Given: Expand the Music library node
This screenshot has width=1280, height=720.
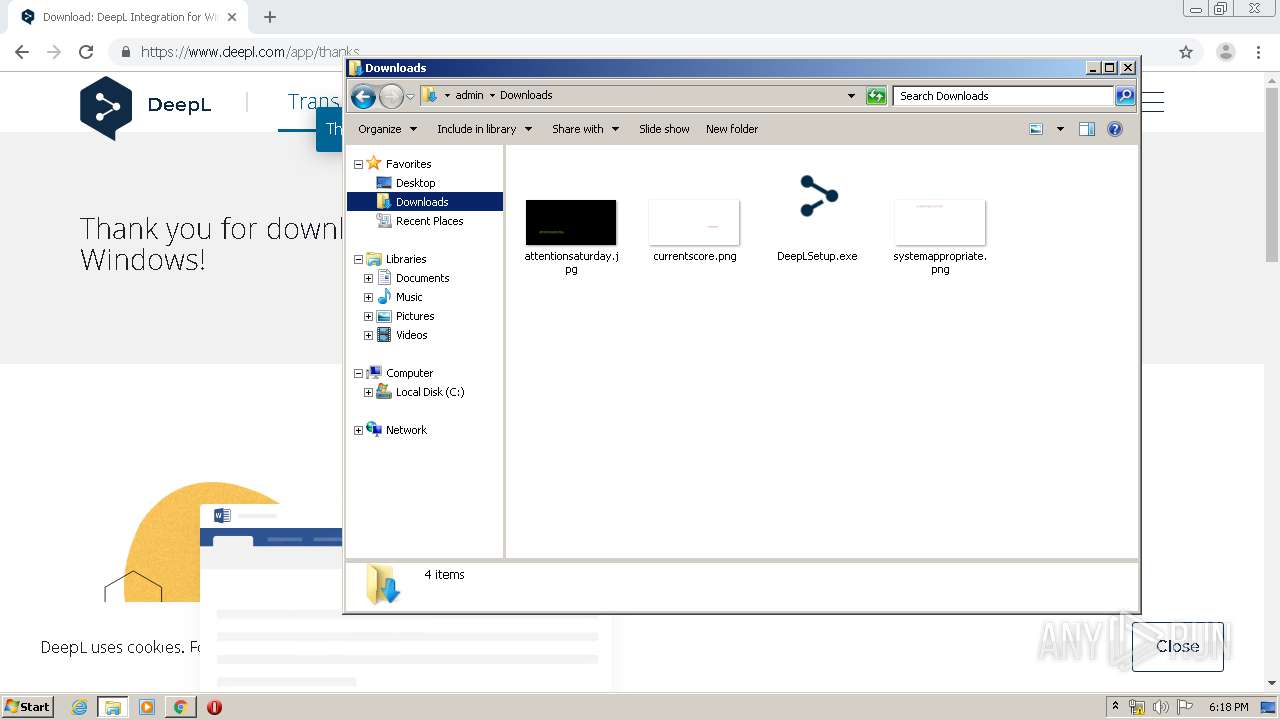Looking at the screenshot, I should click(x=368, y=297).
